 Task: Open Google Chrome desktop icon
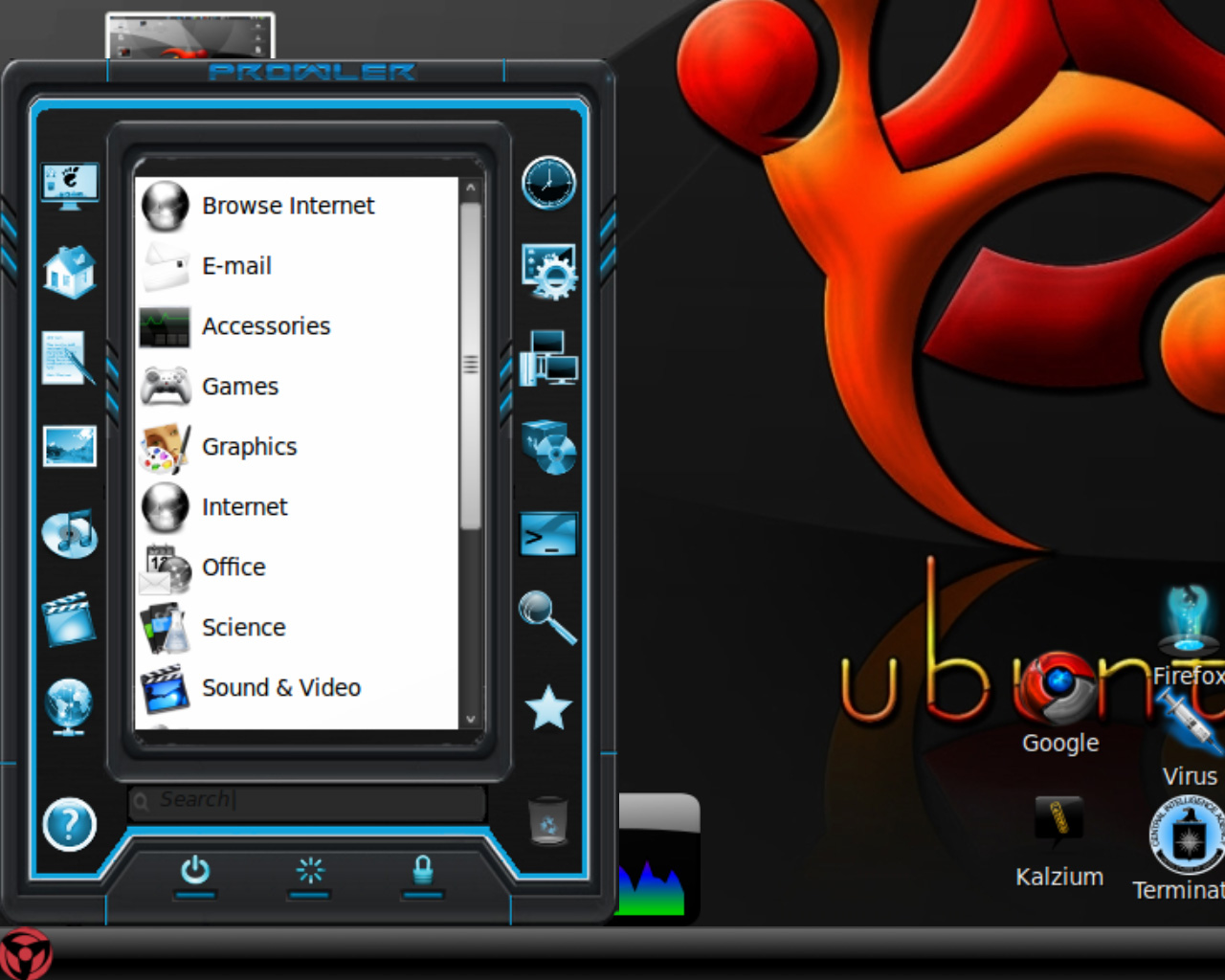(1060, 703)
